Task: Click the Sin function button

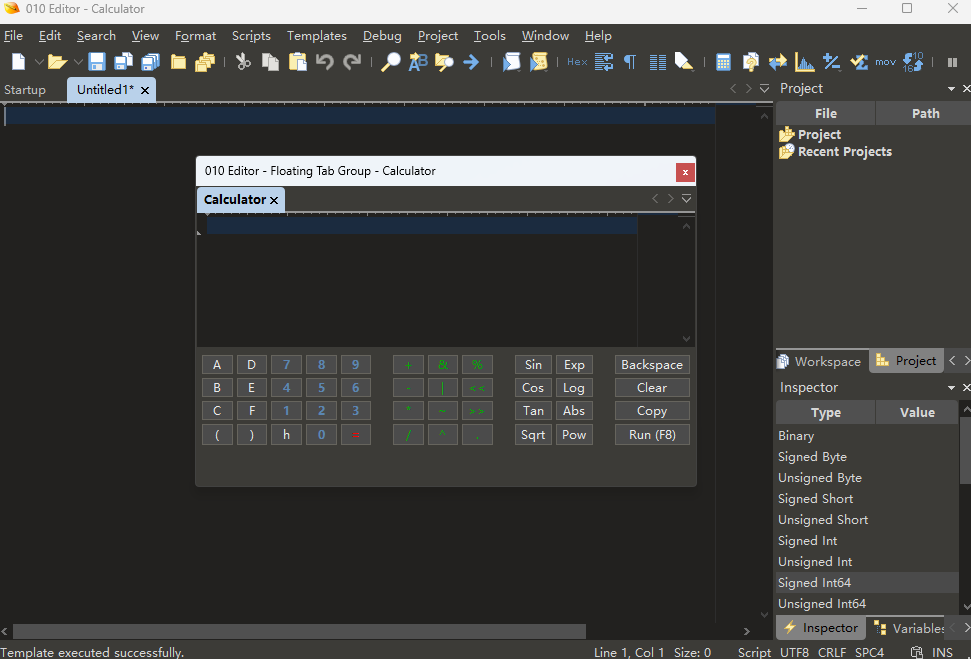Action: (x=533, y=365)
